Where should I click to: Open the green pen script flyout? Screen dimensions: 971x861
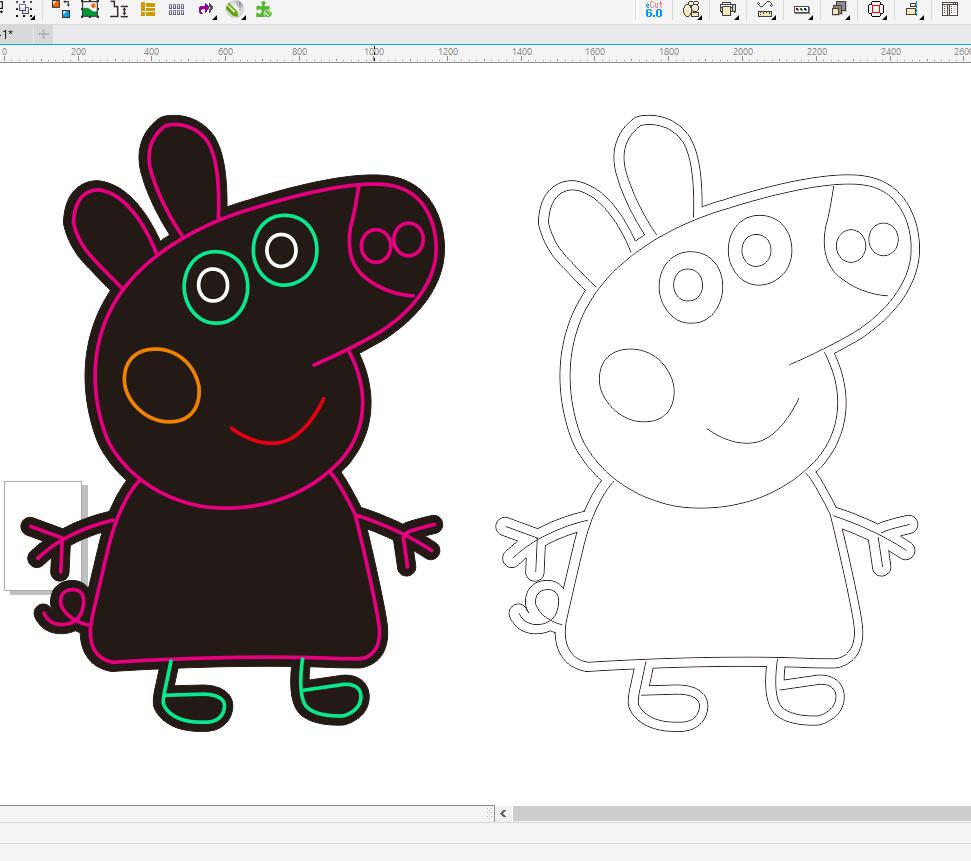235,9
